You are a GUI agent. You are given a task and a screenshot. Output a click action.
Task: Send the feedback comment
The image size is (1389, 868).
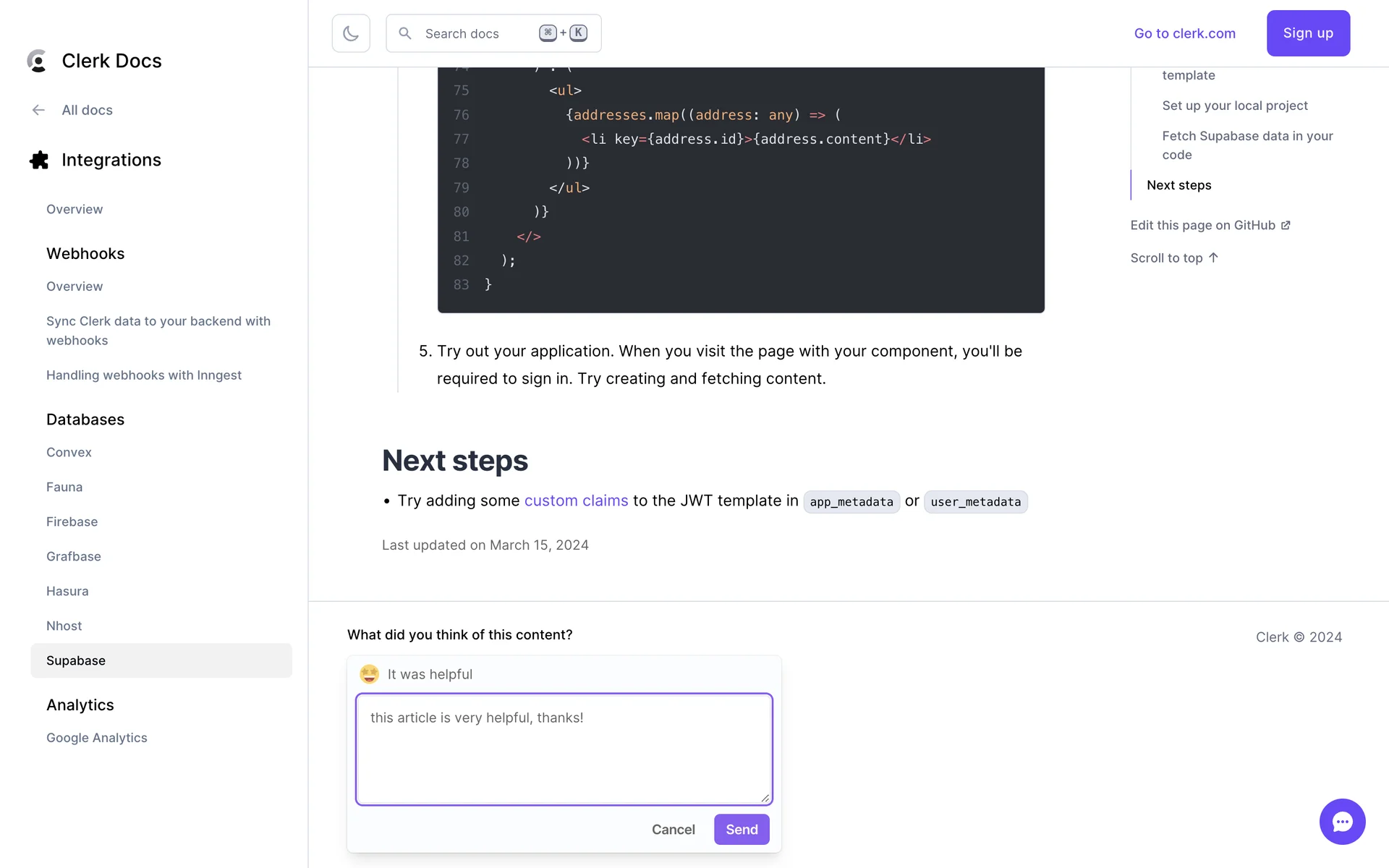[742, 829]
